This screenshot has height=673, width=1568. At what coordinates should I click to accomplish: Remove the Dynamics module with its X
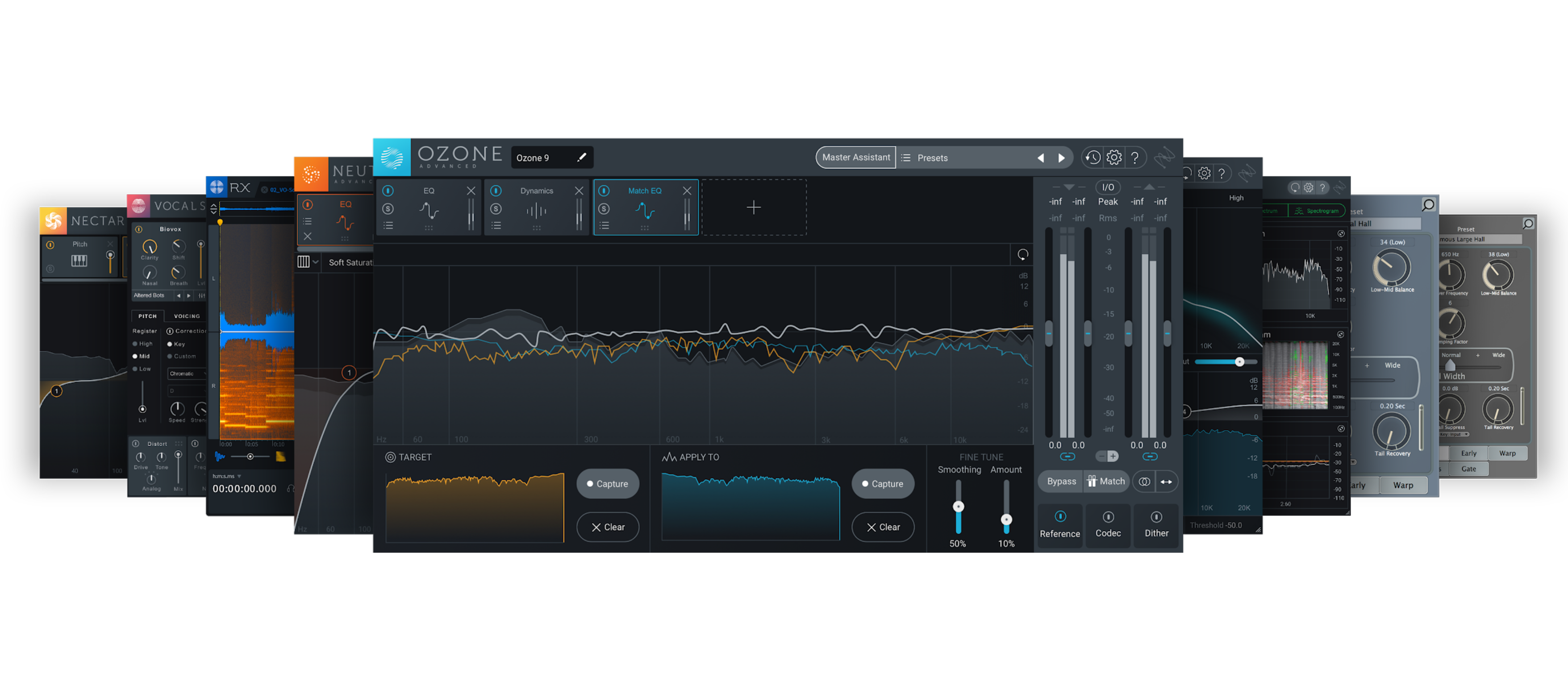click(x=579, y=191)
